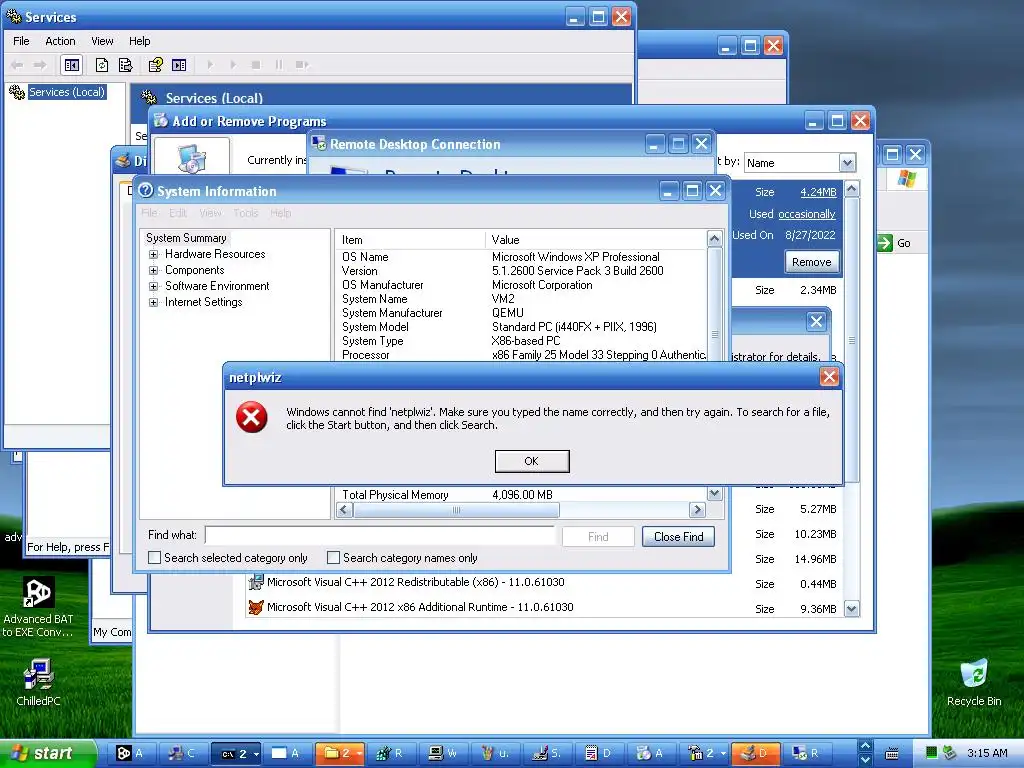This screenshot has width=1024, height=768.
Task: Click the scroll-down arrow in Add or Remove Programs list
Action: (x=852, y=609)
